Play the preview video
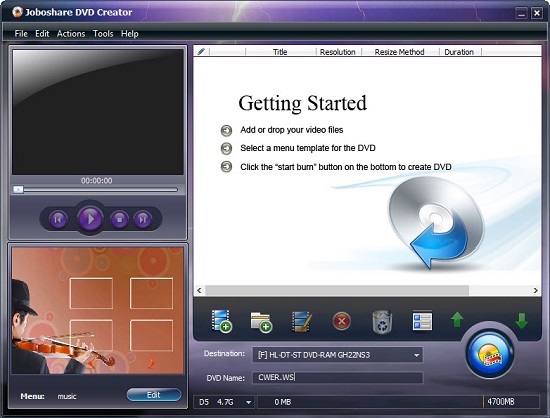This screenshot has width=550, height=418. click(x=90, y=219)
